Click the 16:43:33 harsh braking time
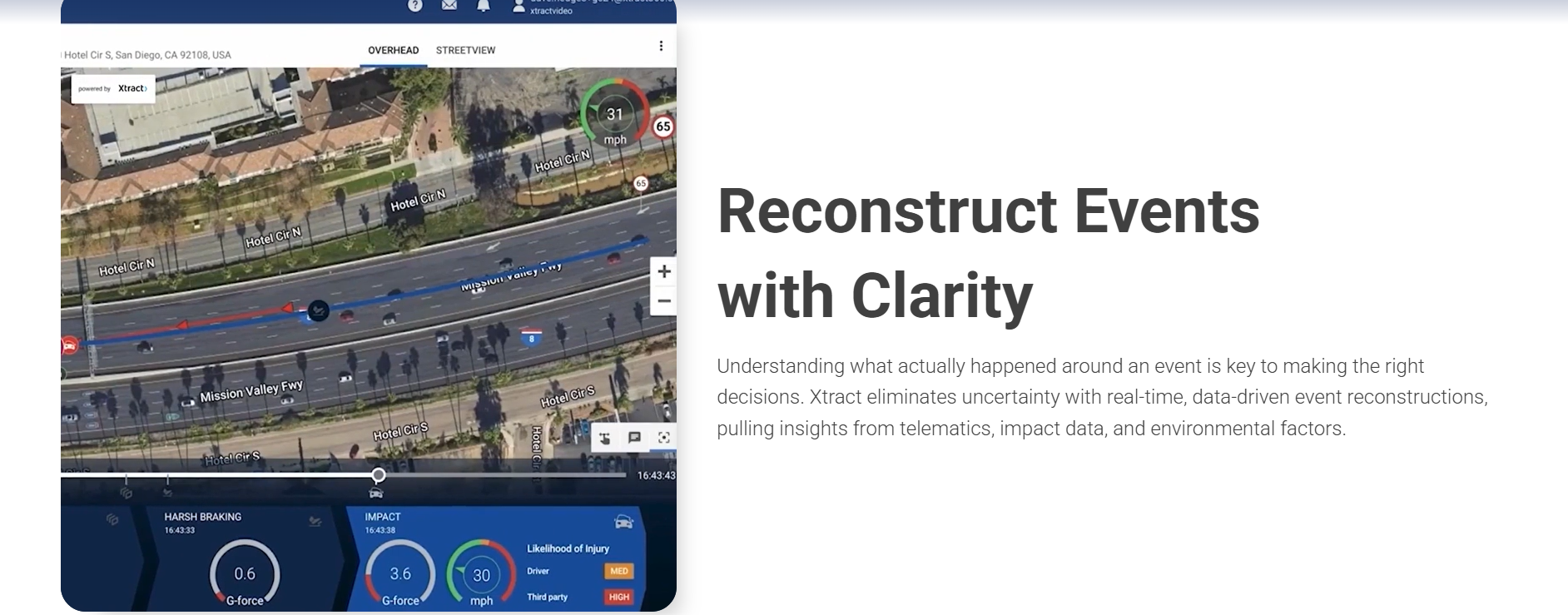Screen dimensions: 1568x615 click(180, 530)
